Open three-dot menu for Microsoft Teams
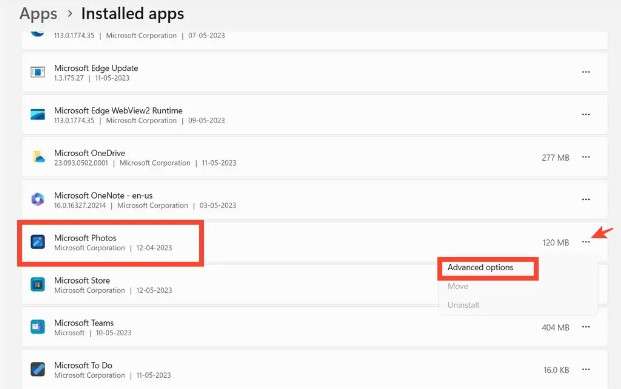This screenshot has width=621, height=389. pyautogui.click(x=586, y=327)
